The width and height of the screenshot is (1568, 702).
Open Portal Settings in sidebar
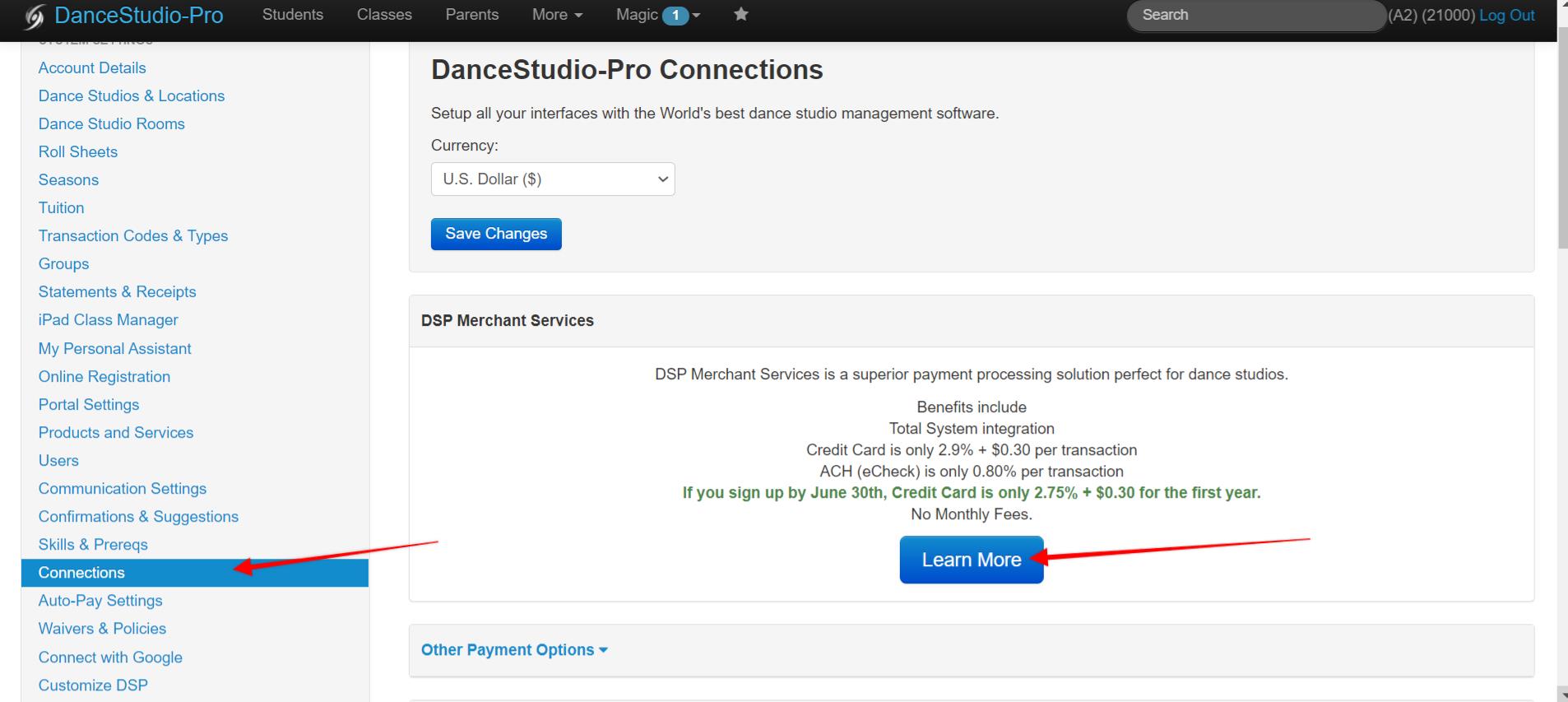click(89, 404)
